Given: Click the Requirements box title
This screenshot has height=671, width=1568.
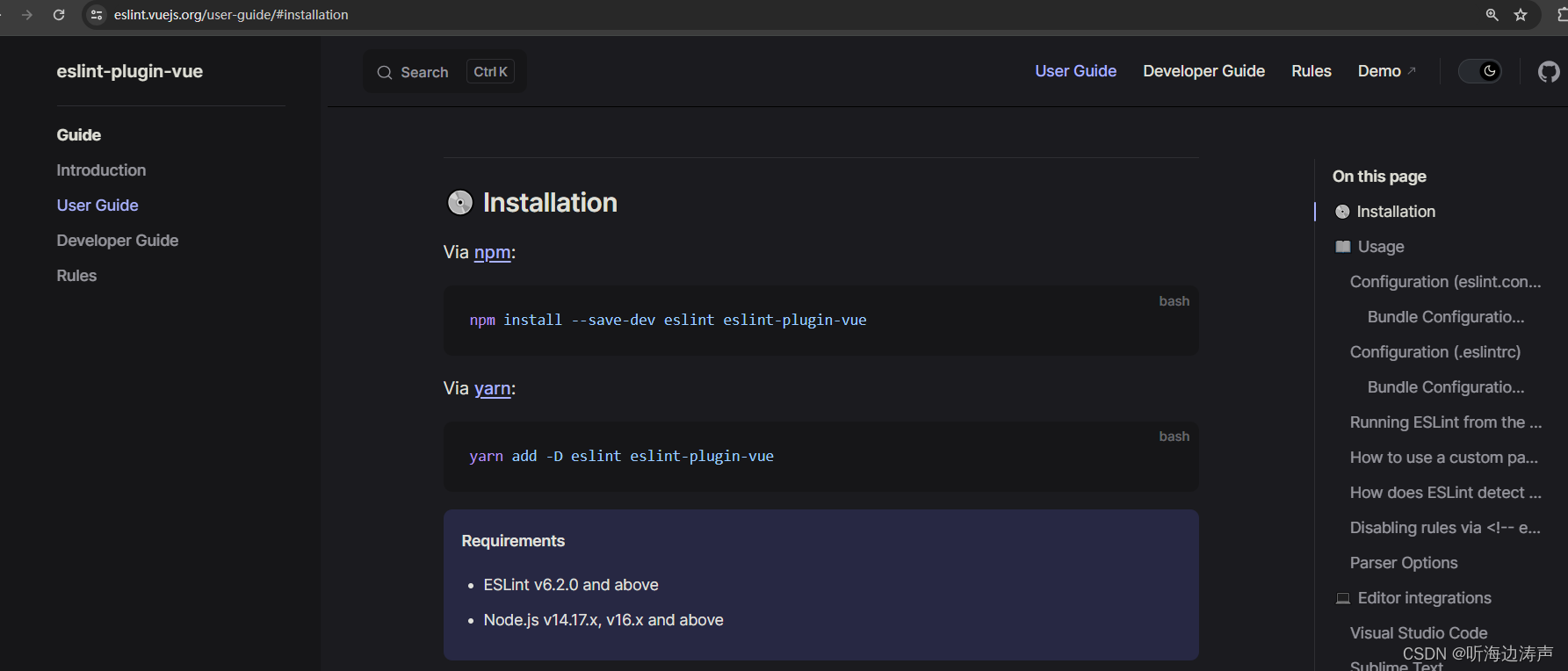Looking at the screenshot, I should tap(513, 541).
